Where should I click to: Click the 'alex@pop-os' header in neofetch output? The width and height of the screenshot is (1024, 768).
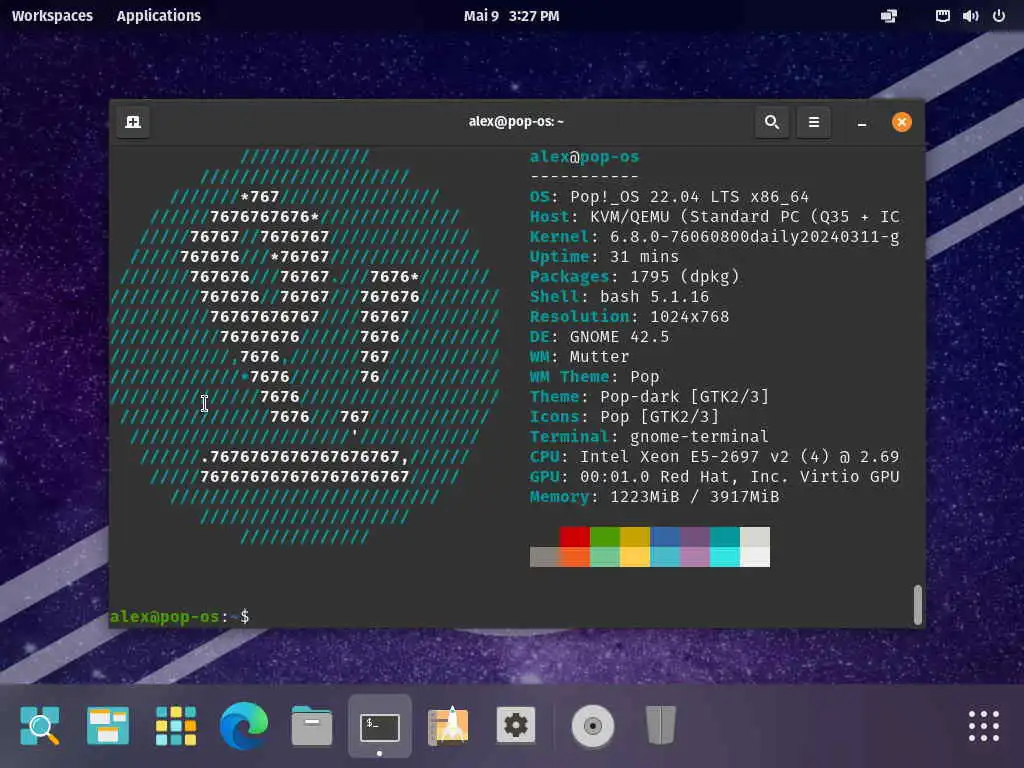click(x=584, y=157)
